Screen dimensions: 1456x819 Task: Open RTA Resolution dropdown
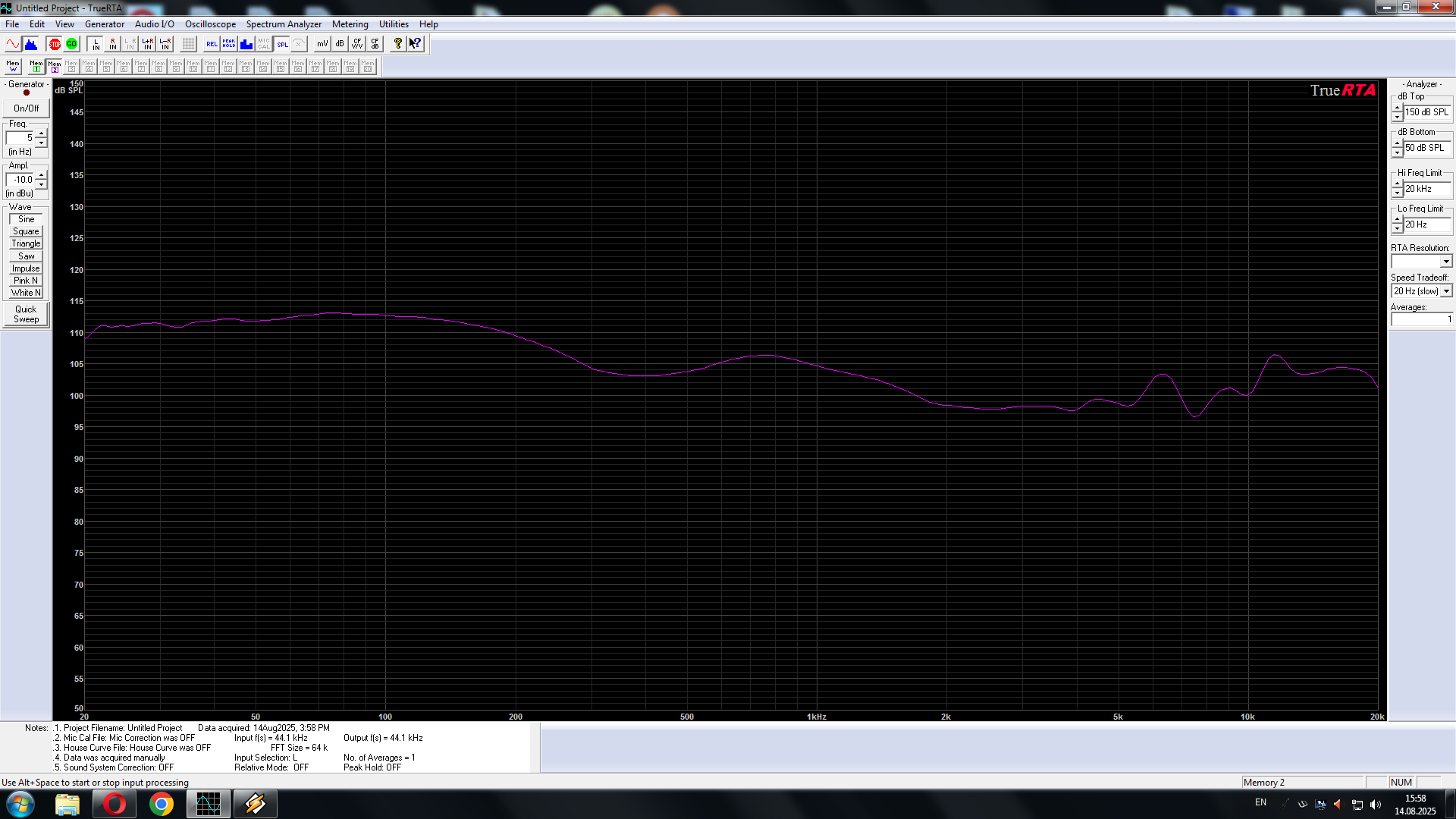[x=1446, y=262]
